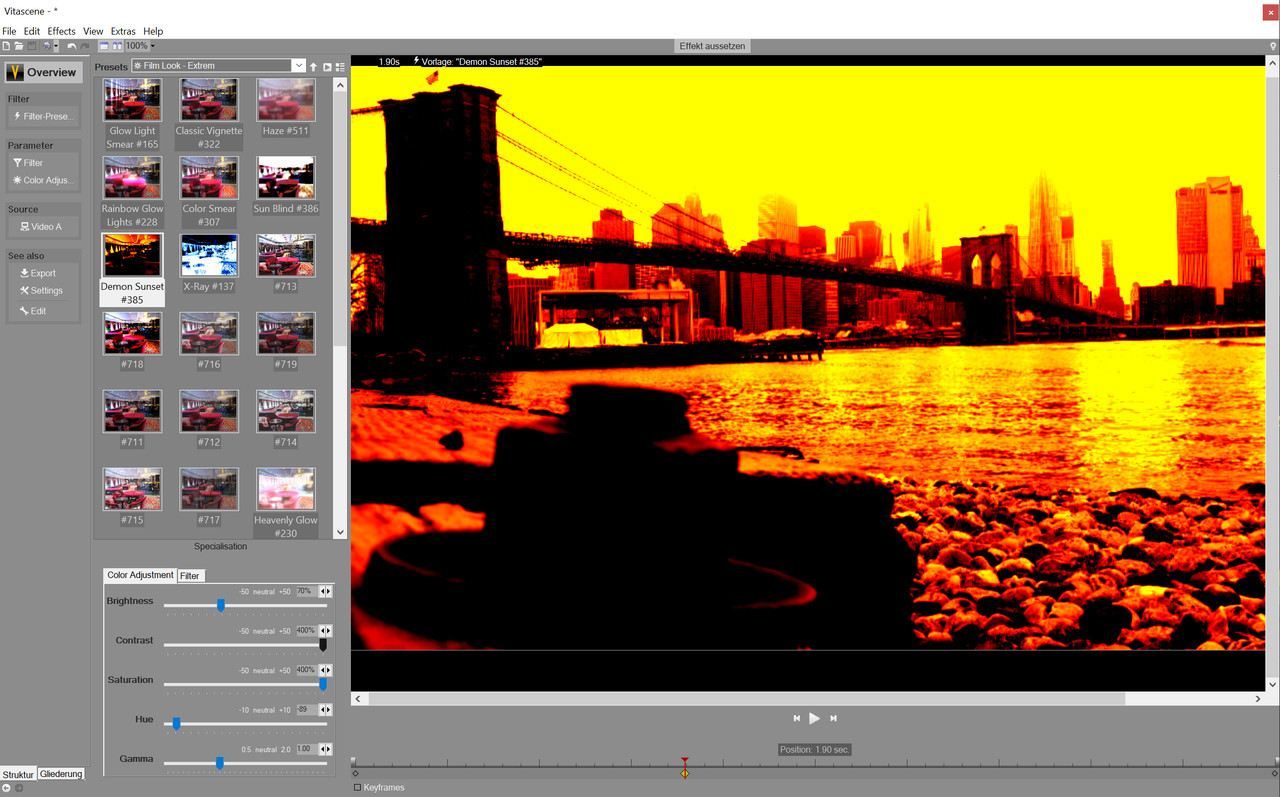The width and height of the screenshot is (1280, 797).
Task: Toggle the split-view layout button
Action: click(117, 46)
